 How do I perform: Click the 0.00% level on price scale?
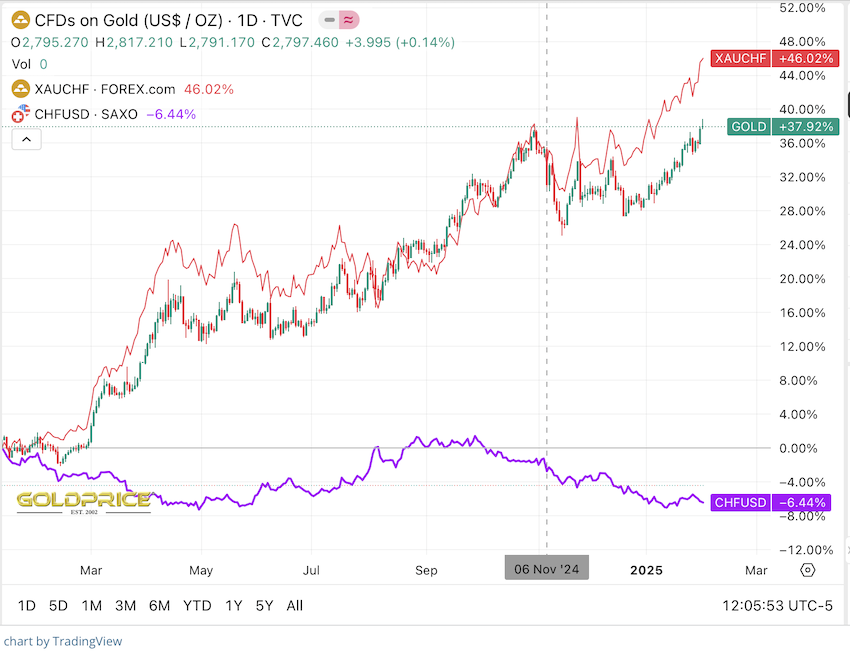point(798,448)
